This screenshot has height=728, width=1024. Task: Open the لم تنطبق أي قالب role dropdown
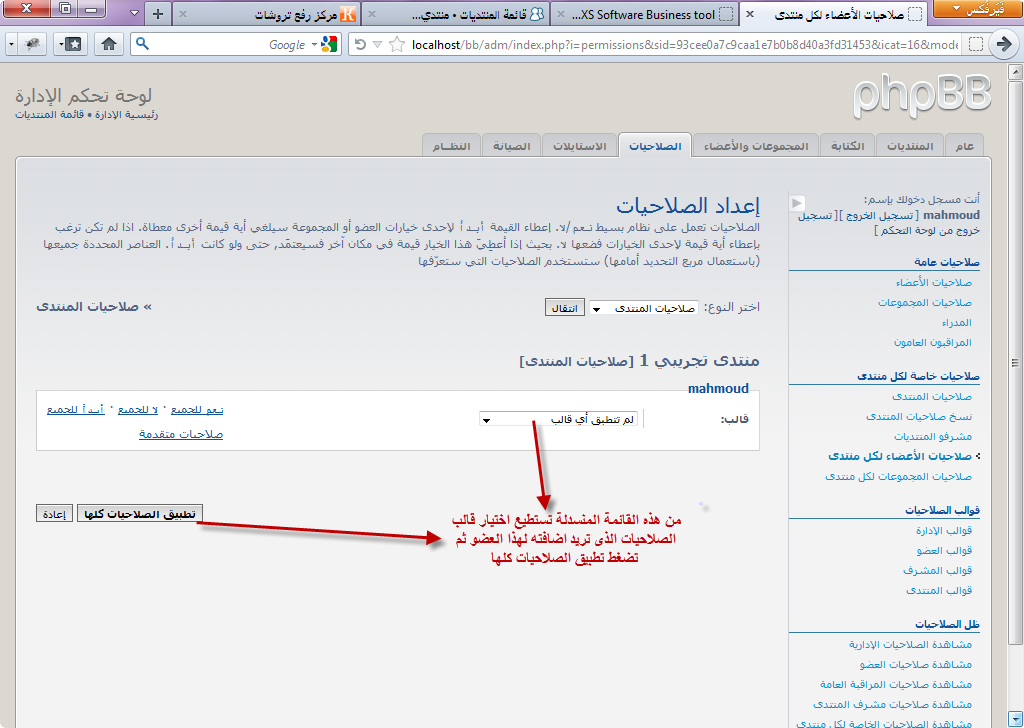[559, 419]
